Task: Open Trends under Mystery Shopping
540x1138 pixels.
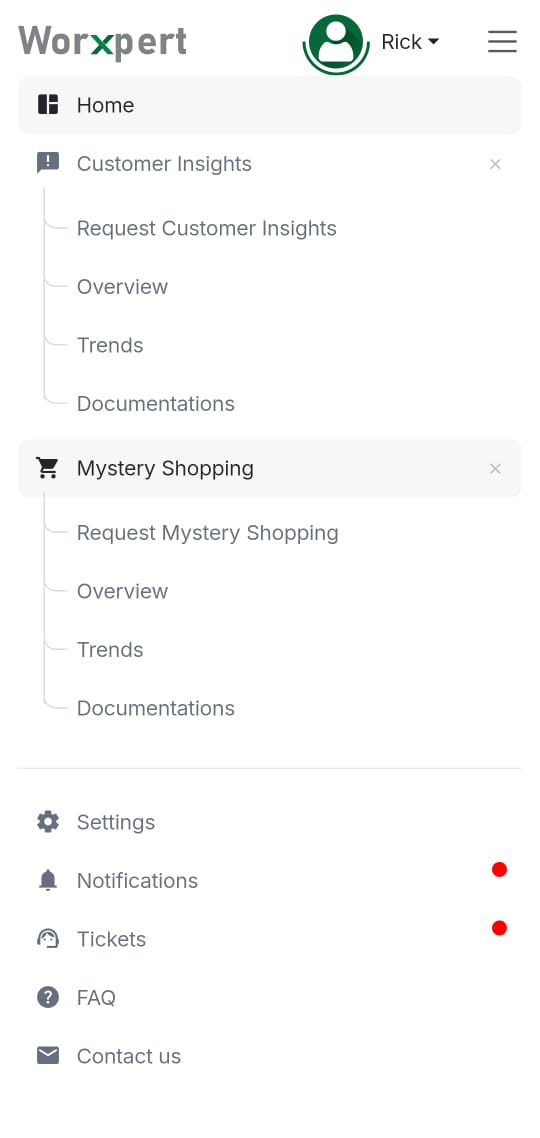Action: pyautogui.click(x=110, y=650)
